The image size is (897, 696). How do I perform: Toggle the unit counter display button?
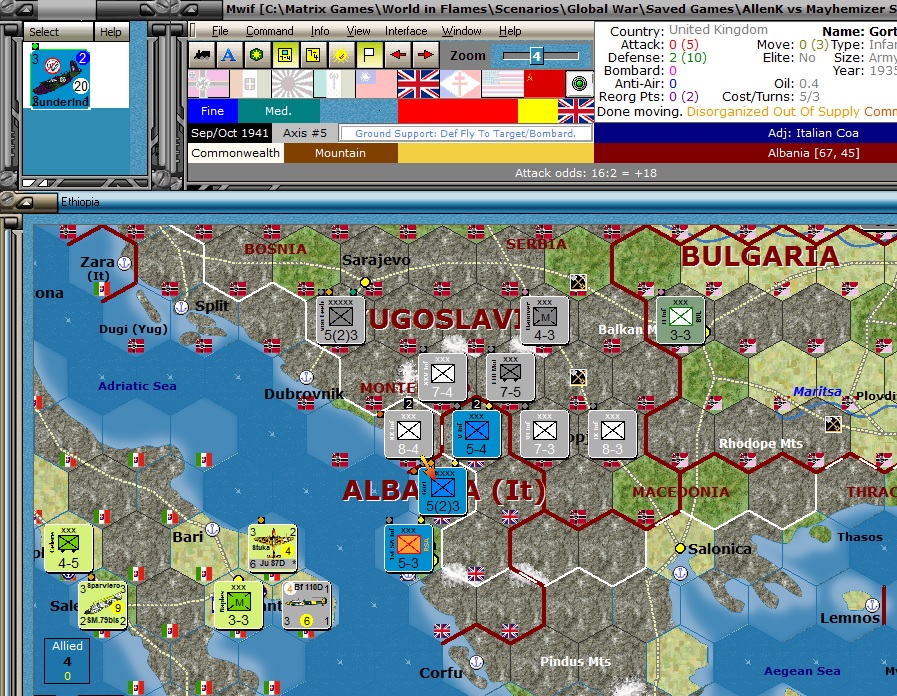tap(285, 55)
